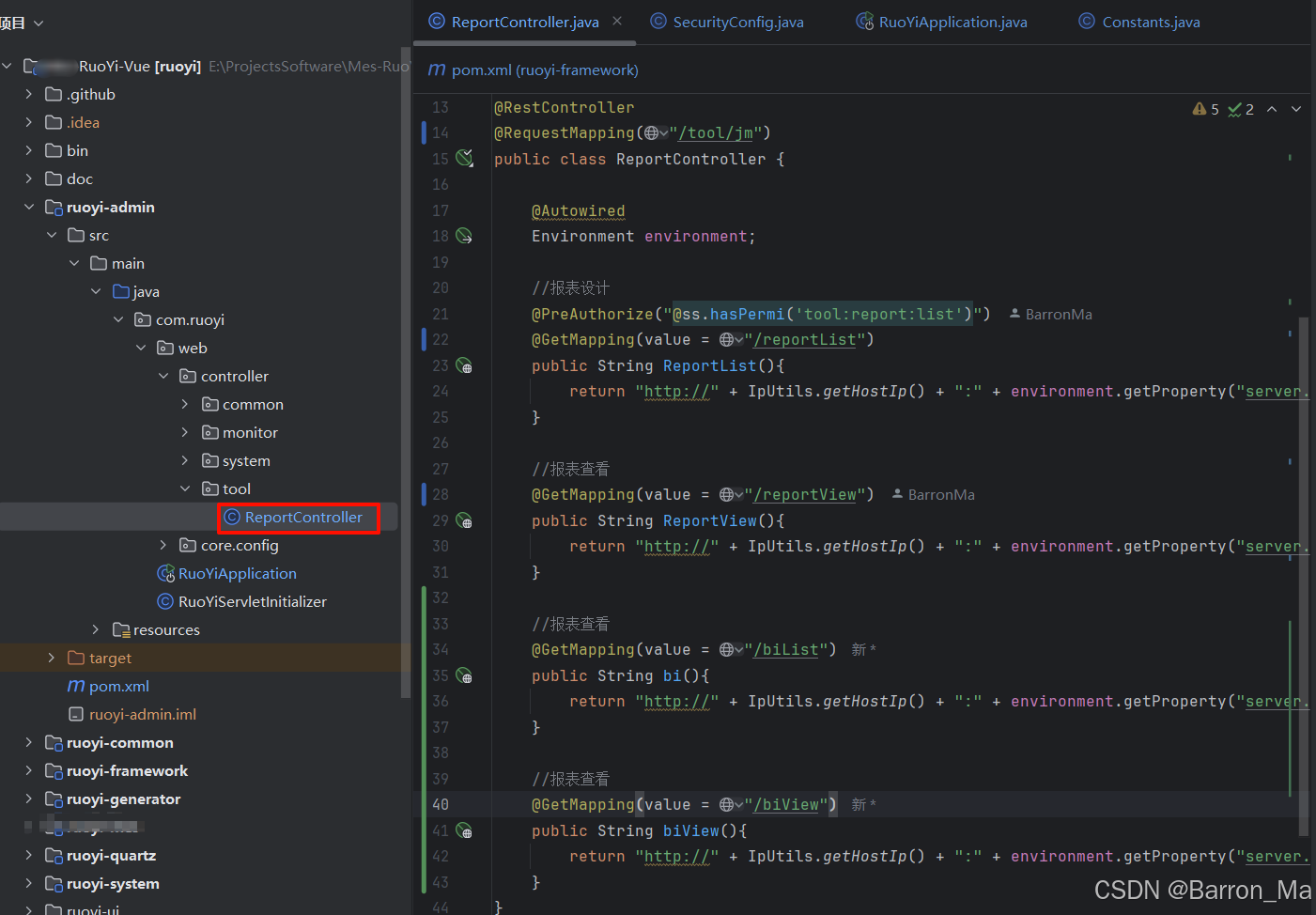Collapse the main folder
This screenshot has width=1316, height=915.
[x=74, y=263]
